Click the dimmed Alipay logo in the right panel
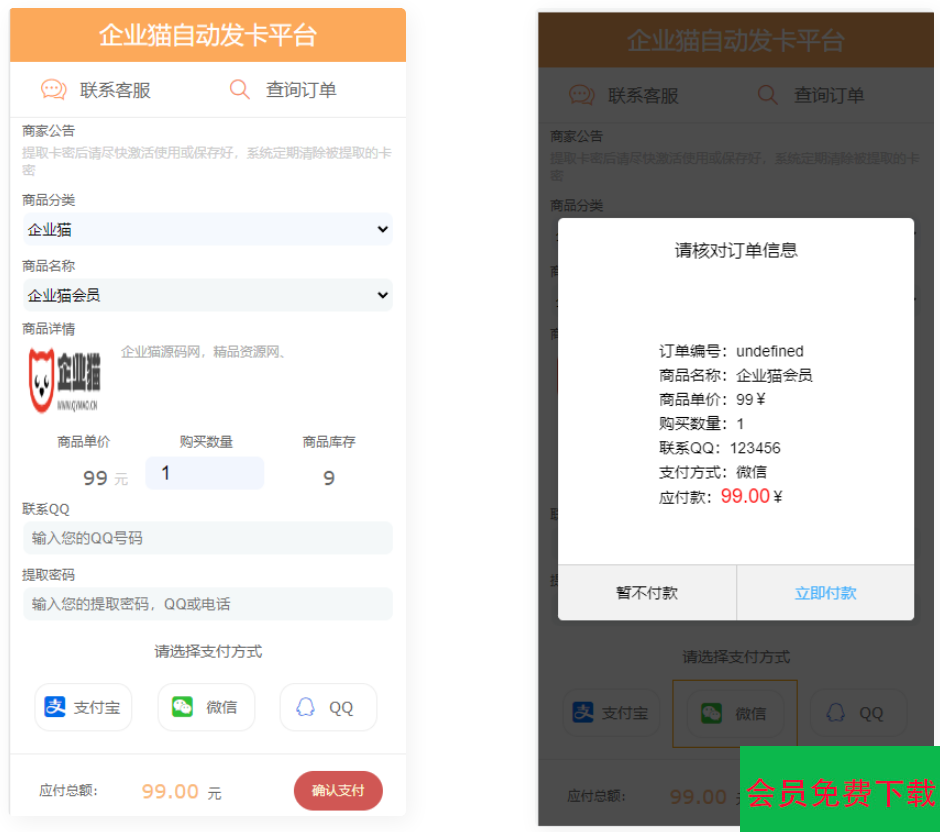This screenshot has height=832, width=940. click(583, 713)
